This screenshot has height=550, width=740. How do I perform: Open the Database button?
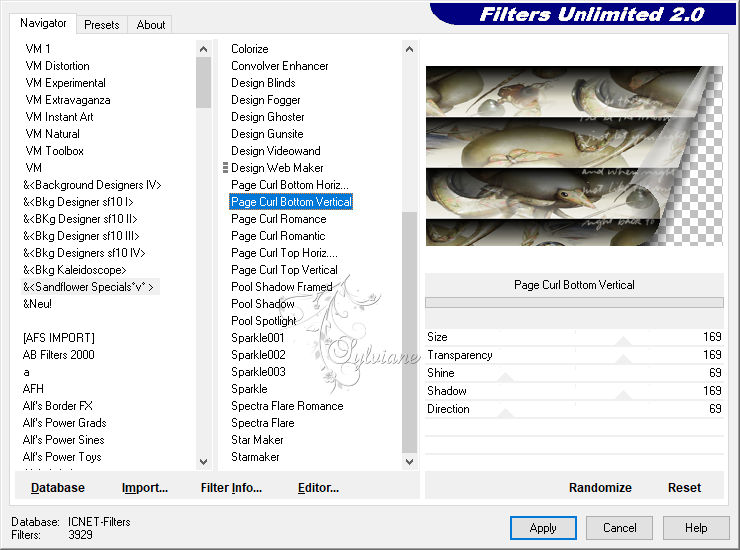point(58,488)
